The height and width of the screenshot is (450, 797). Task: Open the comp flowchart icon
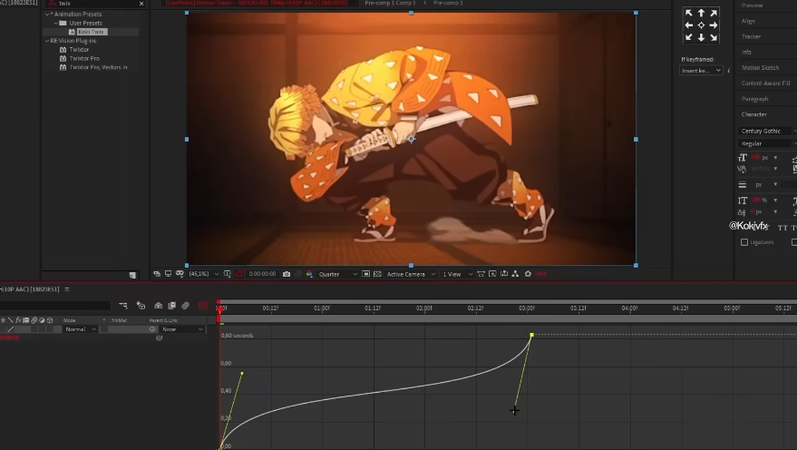coord(515,274)
